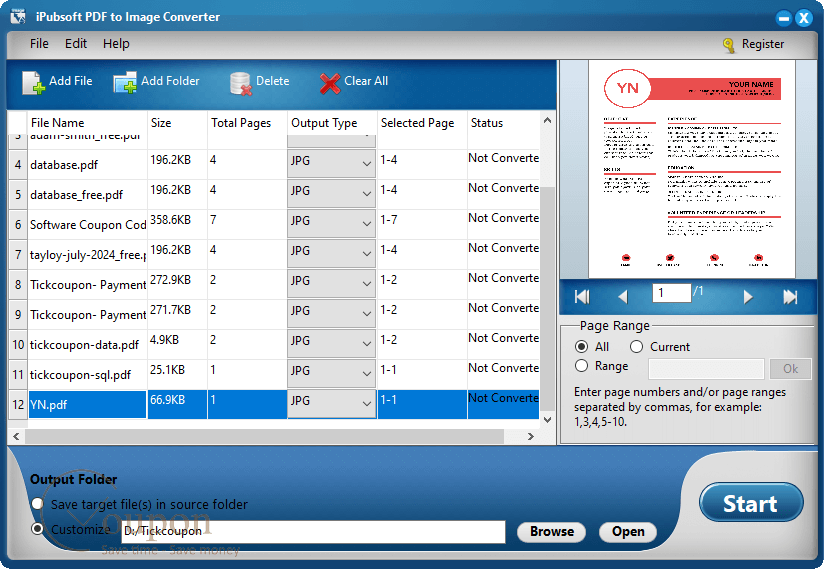Screen dimensions: 824x569
Task: Open output type dropdown for database_free.pdf
Action: click(x=332, y=194)
